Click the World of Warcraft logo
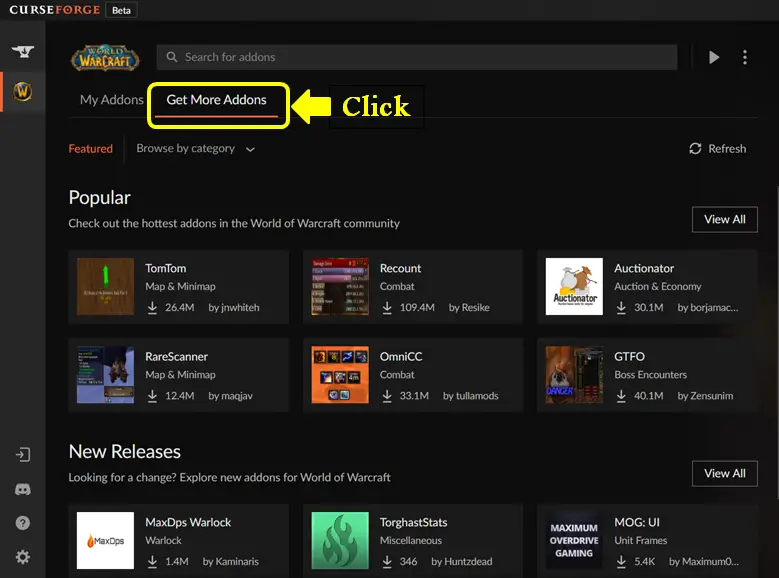 [x=105, y=58]
